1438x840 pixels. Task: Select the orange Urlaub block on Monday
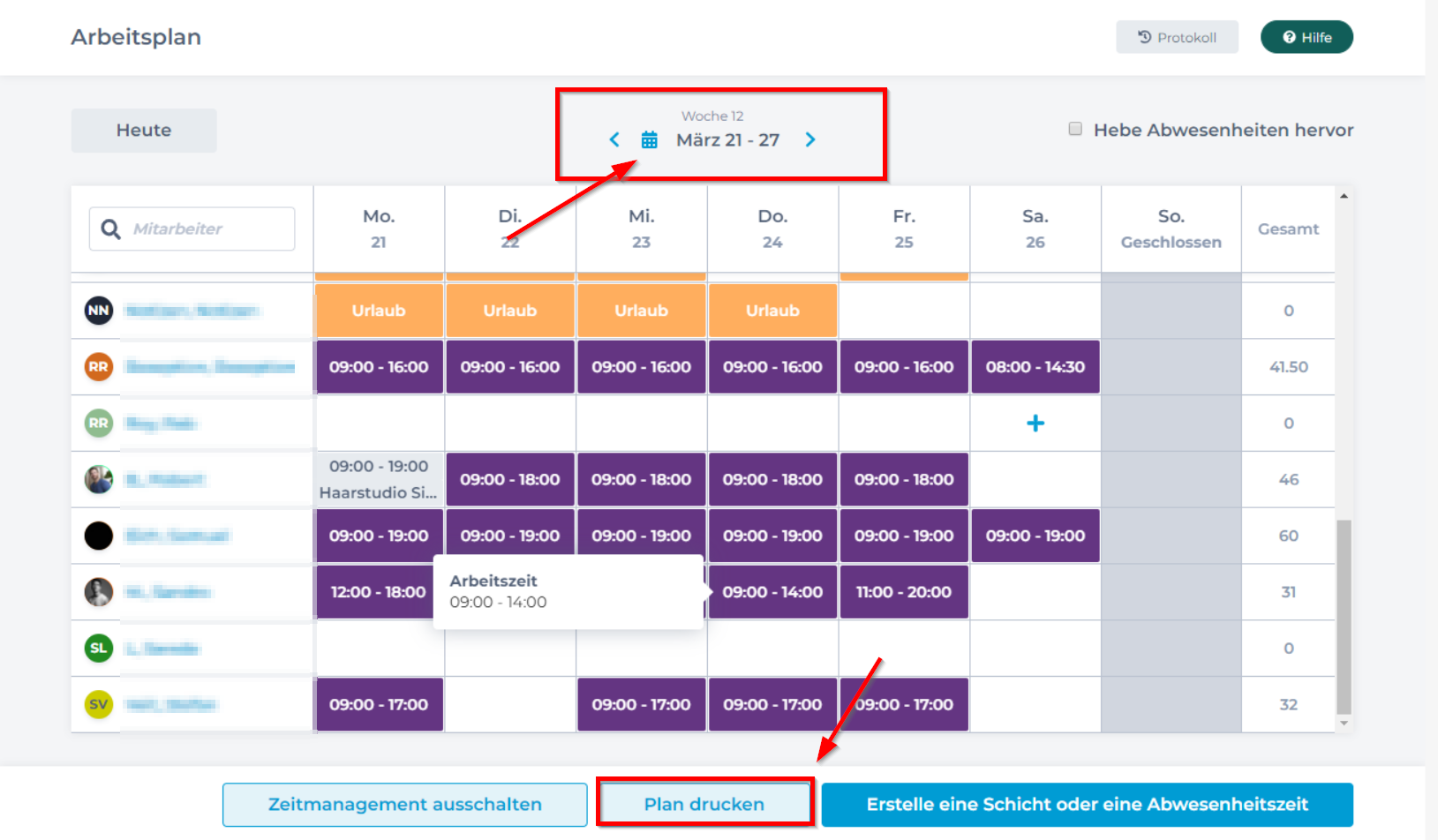379,311
